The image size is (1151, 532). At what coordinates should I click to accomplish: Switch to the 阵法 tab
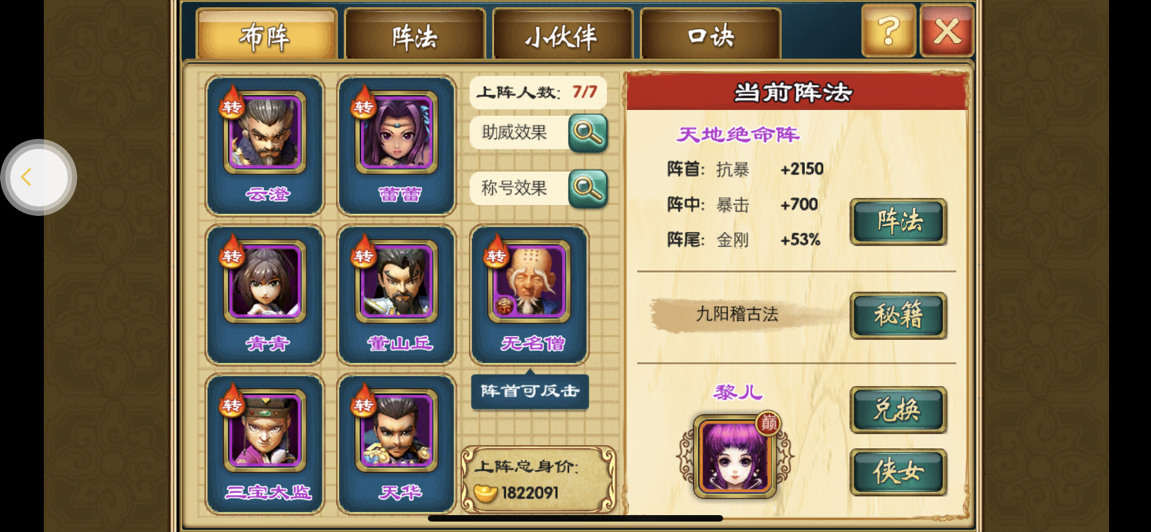coord(415,34)
